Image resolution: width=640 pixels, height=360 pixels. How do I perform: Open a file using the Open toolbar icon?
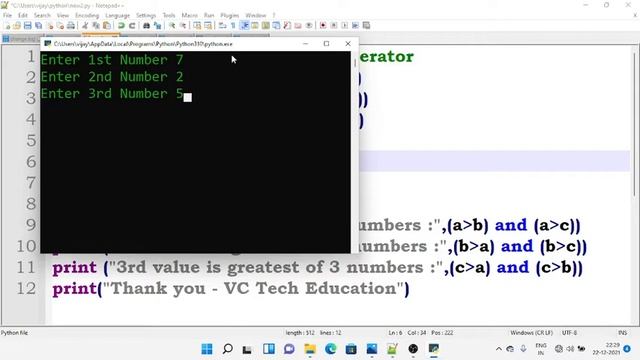click(x=17, y=26)
